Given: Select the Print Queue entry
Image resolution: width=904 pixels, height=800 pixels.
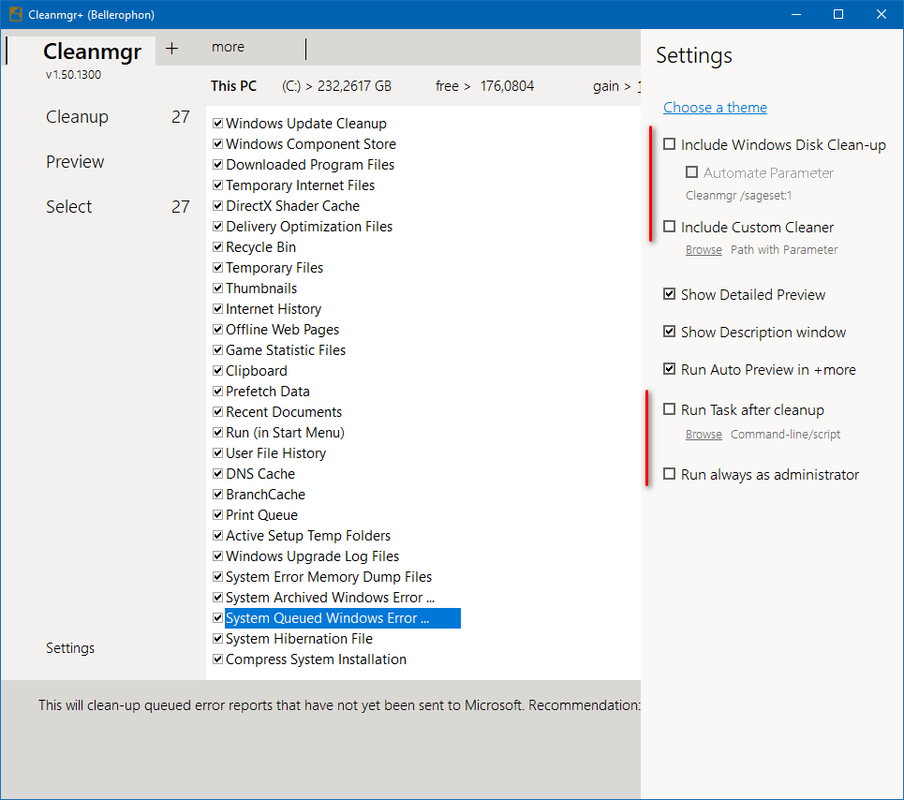Looking at the screenshot, I should point(262,515).
